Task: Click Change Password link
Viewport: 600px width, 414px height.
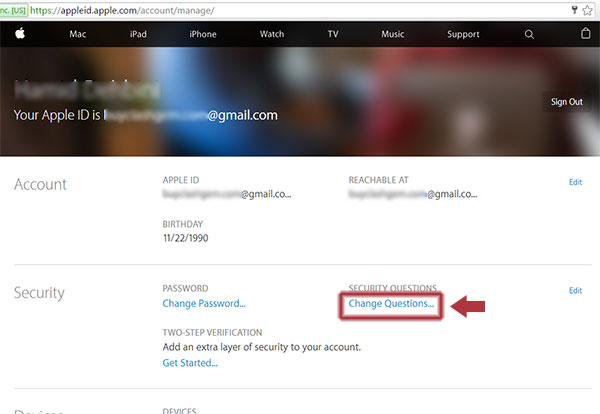Action: 204,303
